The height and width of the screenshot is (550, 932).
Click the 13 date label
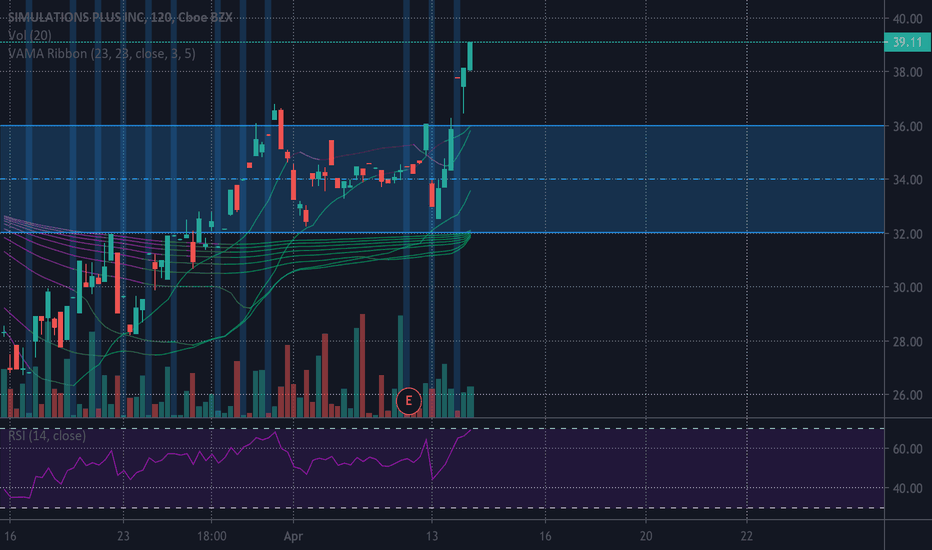coord(432,536)
